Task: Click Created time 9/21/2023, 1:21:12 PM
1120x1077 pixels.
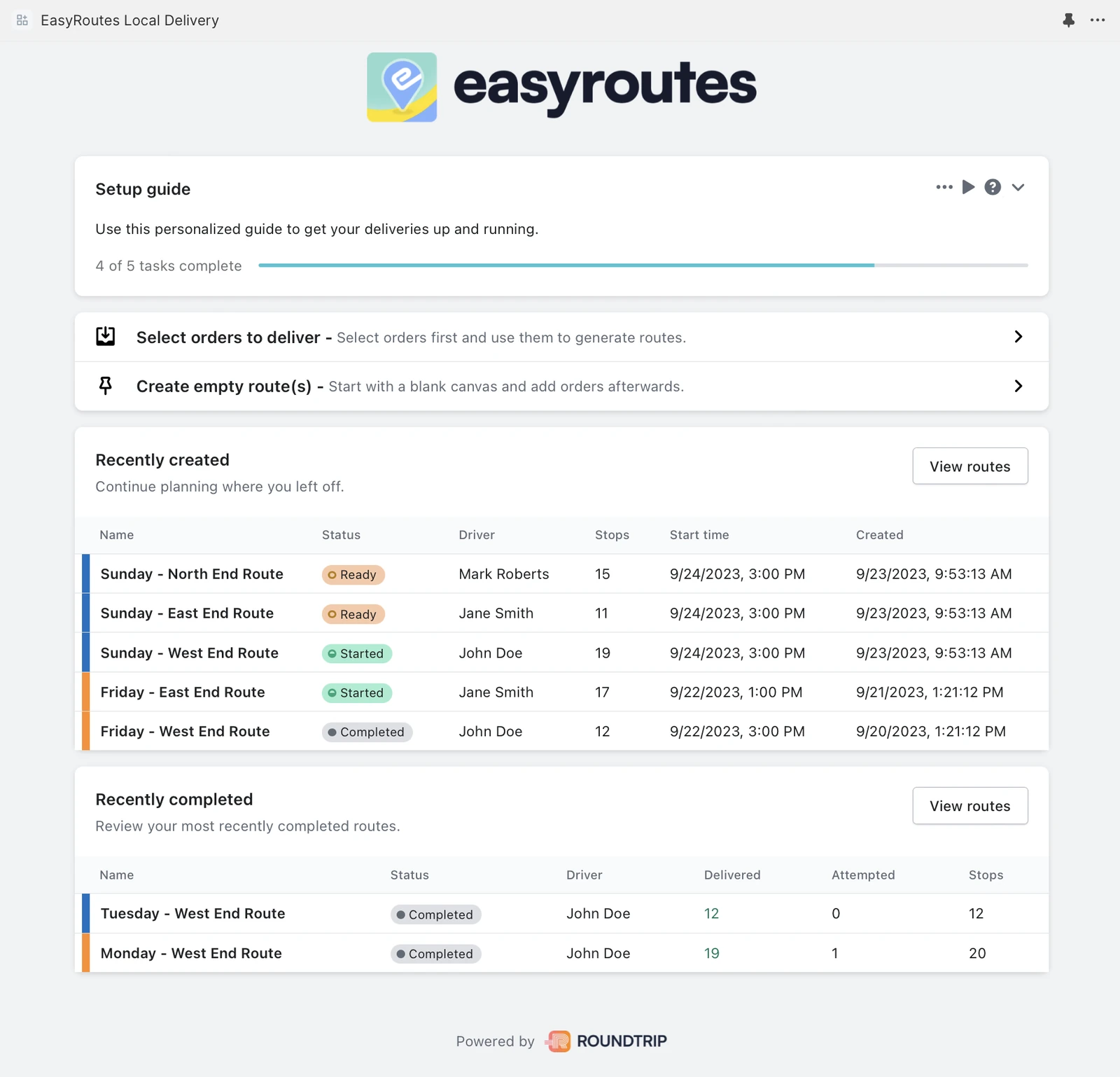Action: (x=930, y=692)
